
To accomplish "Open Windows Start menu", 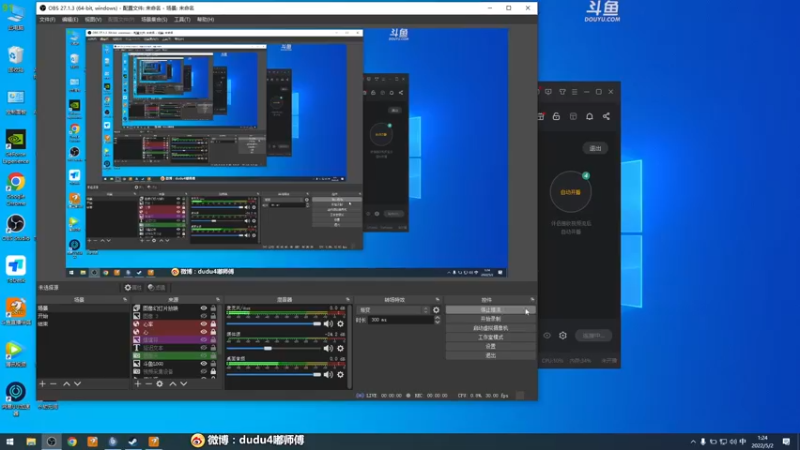I will coord(10,442).
